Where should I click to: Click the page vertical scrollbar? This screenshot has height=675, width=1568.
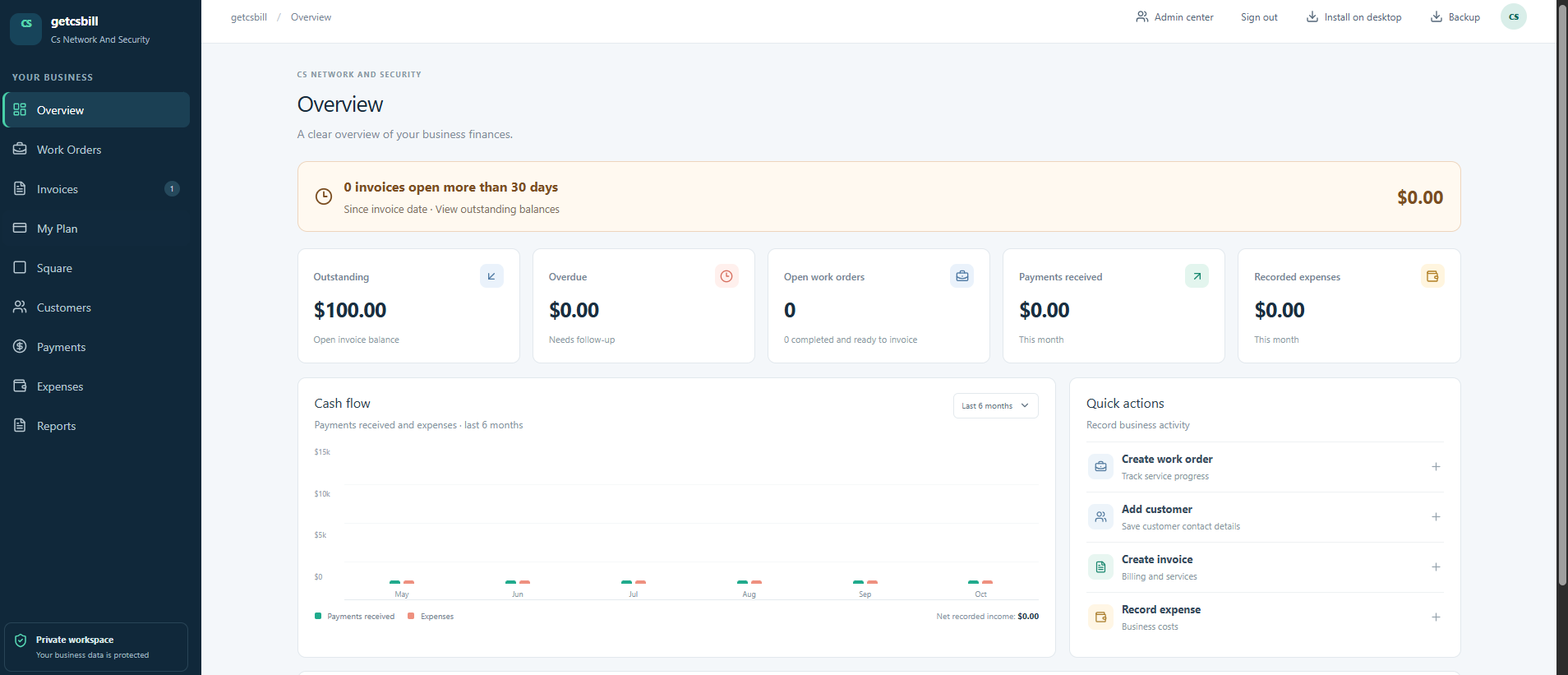[1562, 296]
